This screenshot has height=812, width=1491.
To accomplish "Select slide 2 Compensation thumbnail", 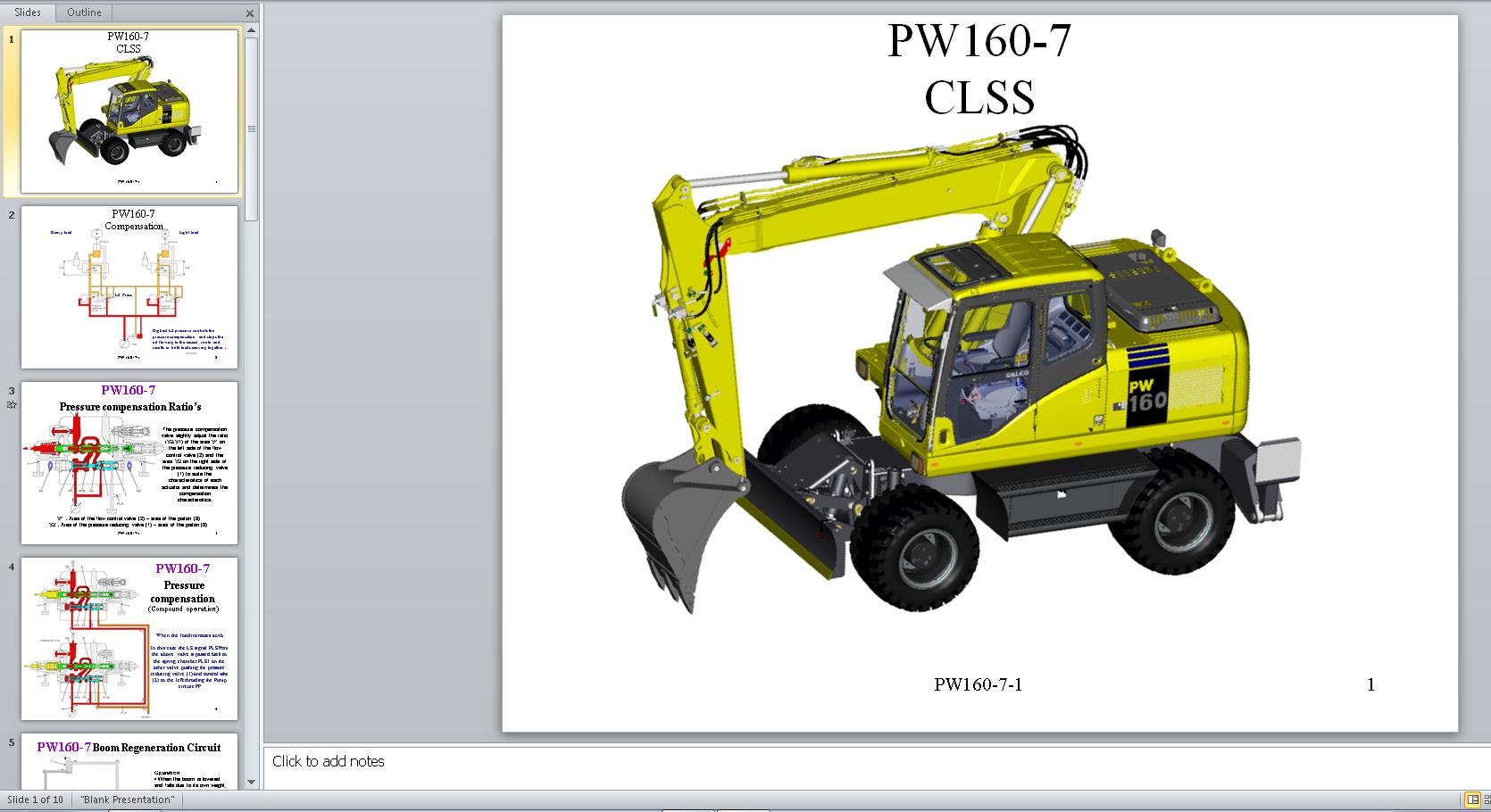I will [129, 287].
